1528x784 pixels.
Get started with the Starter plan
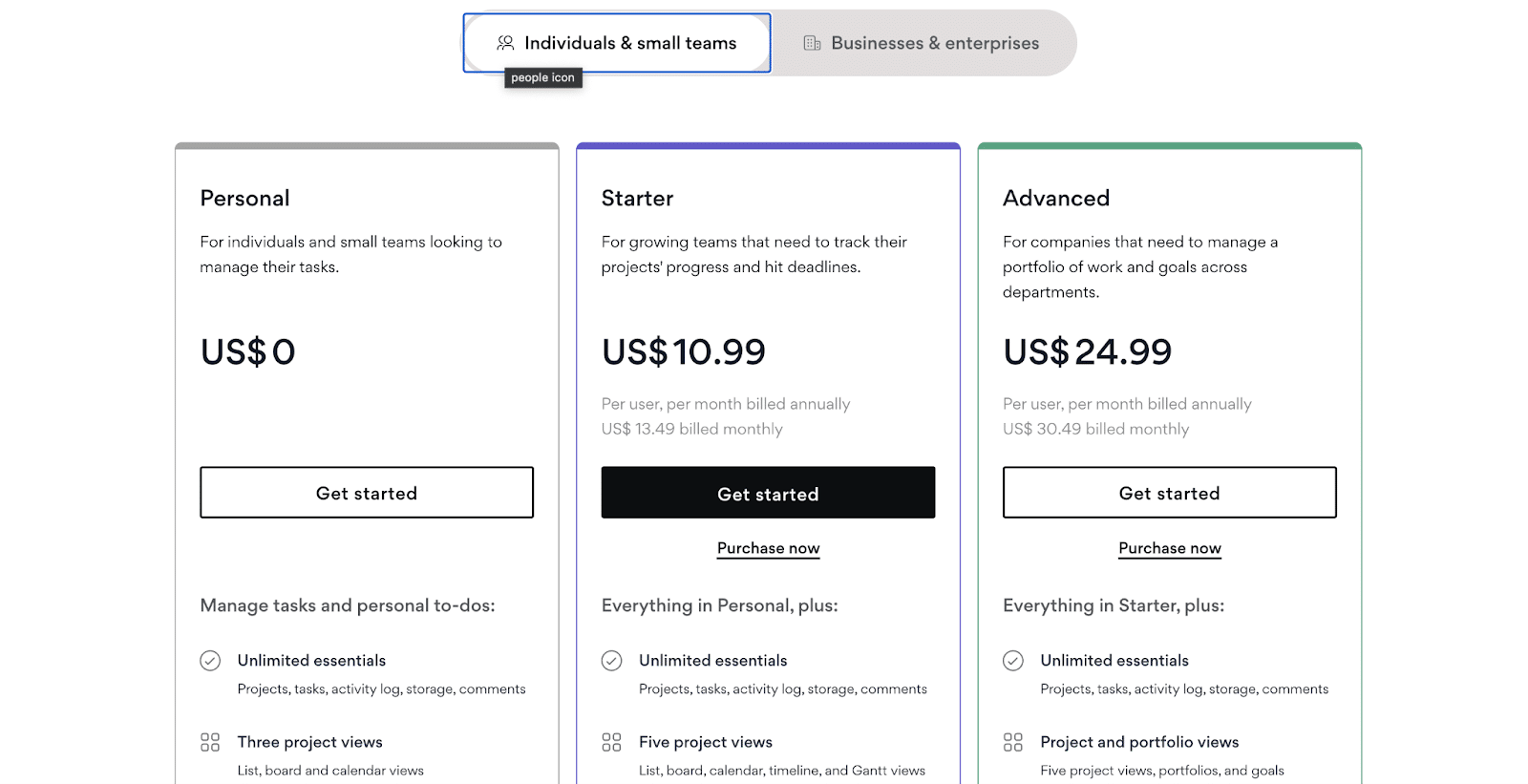(768, 493)
